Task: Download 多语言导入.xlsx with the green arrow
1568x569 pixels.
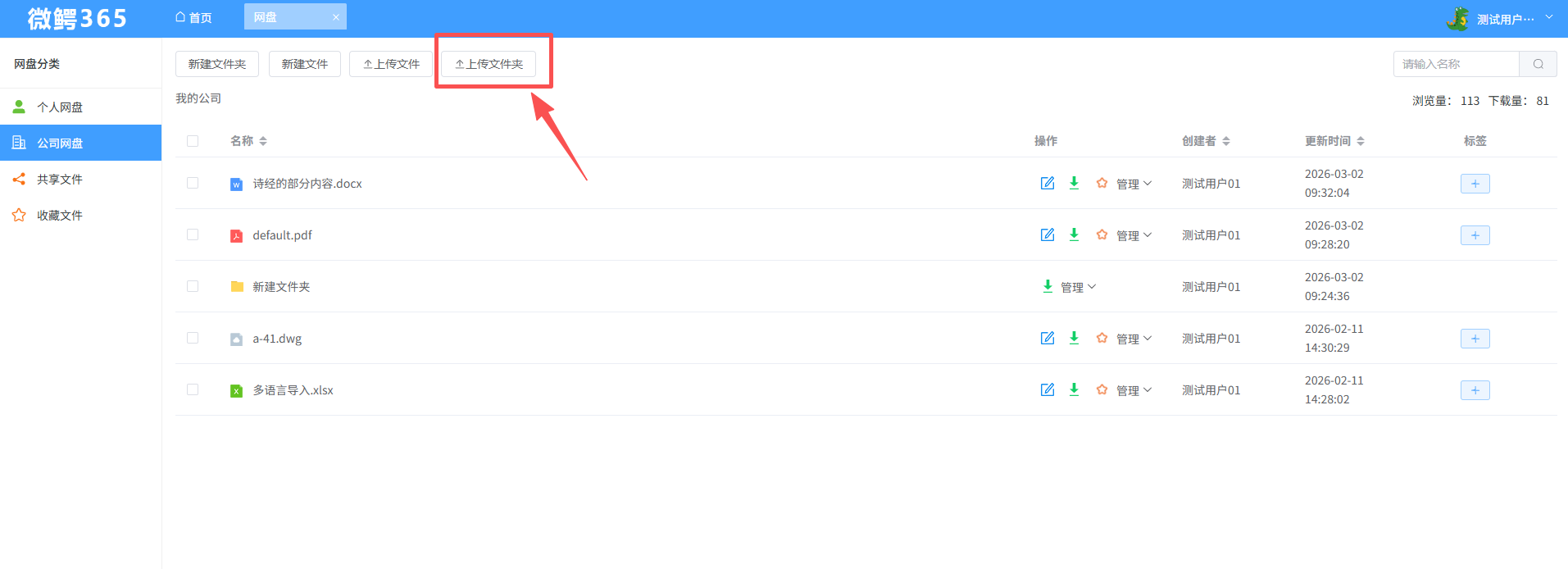Action: coord(1074,389)
